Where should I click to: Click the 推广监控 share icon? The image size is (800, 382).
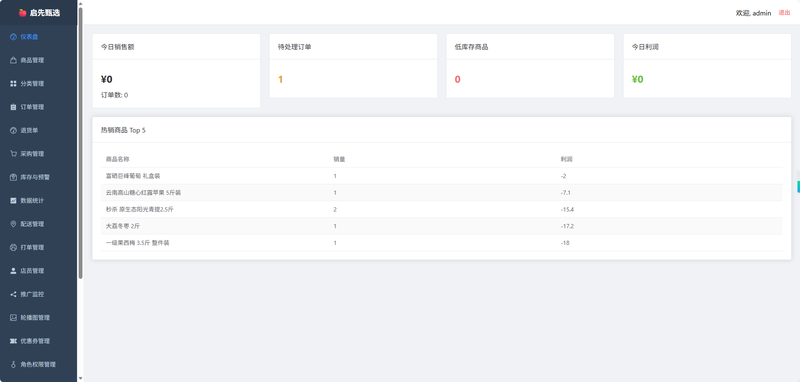(13, 294)
